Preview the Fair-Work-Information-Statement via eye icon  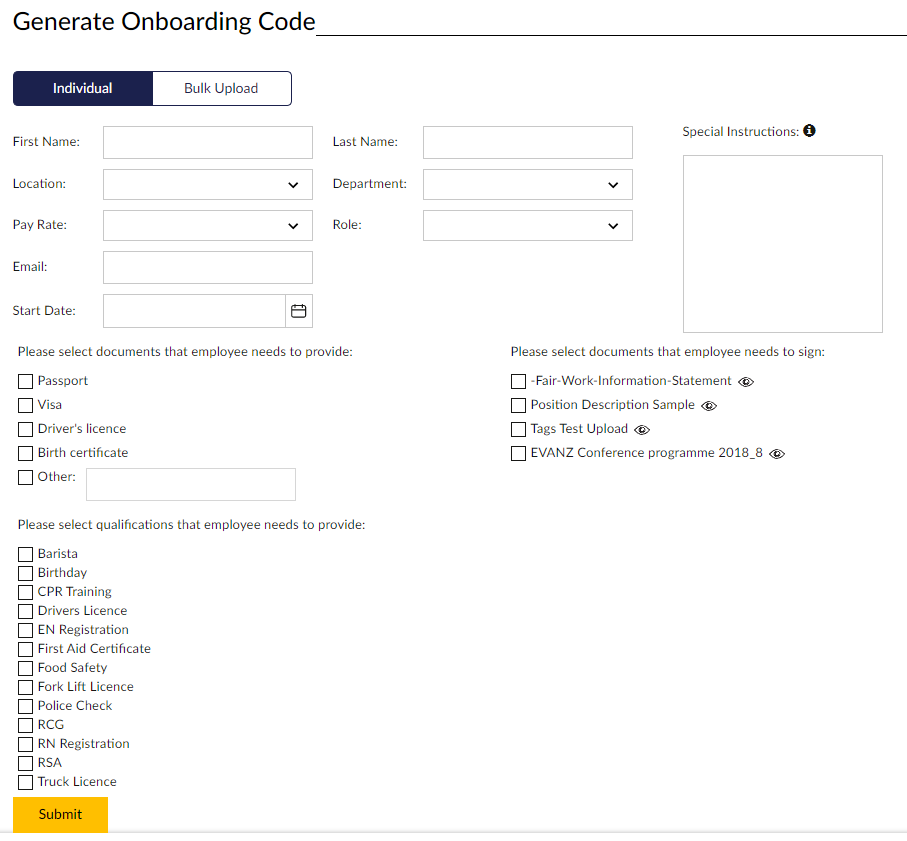tap(746, 382)
